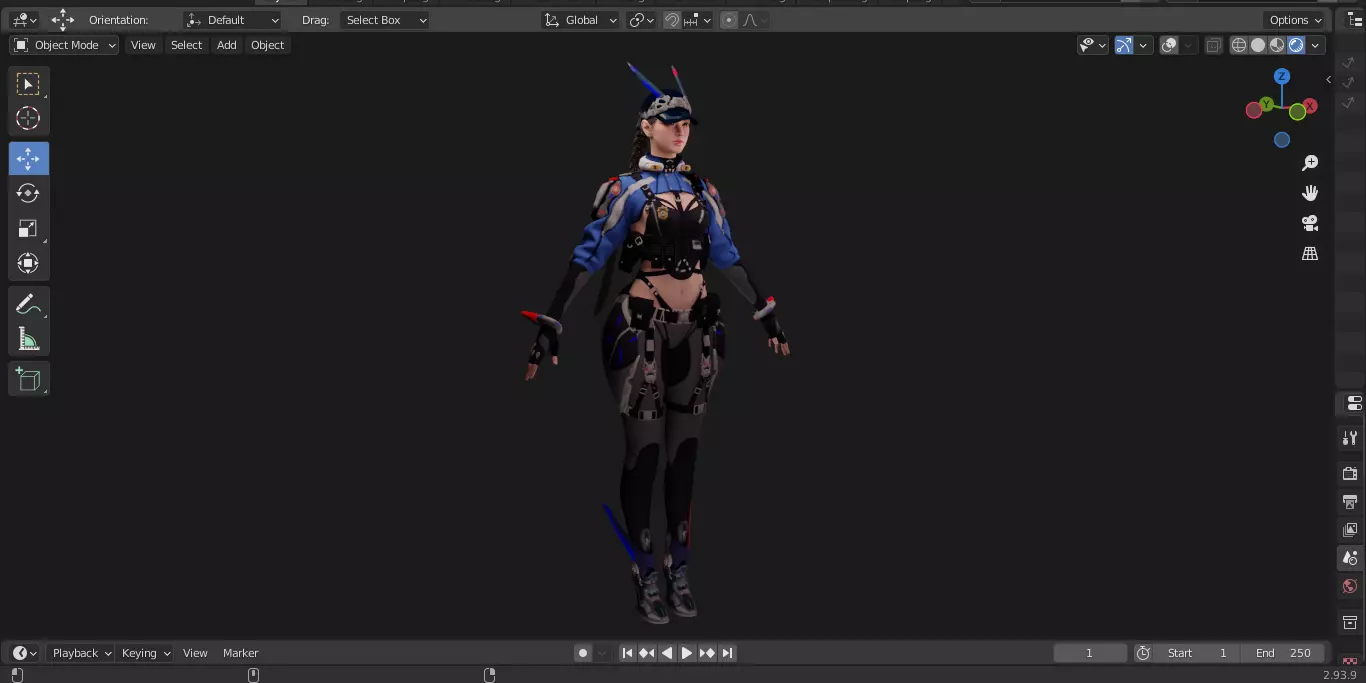
Task: Open the timeline View menu
Action: 195,653
